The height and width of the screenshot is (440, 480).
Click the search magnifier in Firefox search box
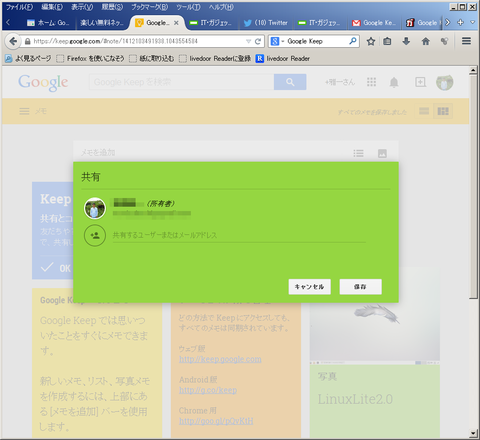[353, 41]
